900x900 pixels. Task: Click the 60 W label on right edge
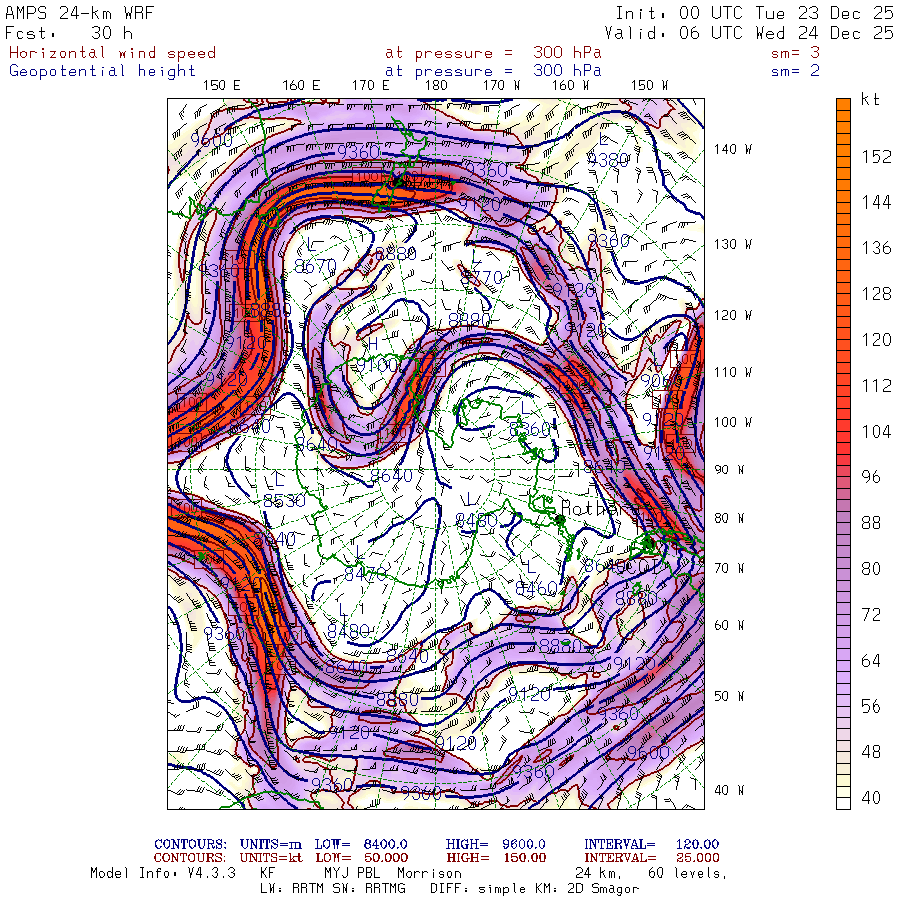(729, 625)
